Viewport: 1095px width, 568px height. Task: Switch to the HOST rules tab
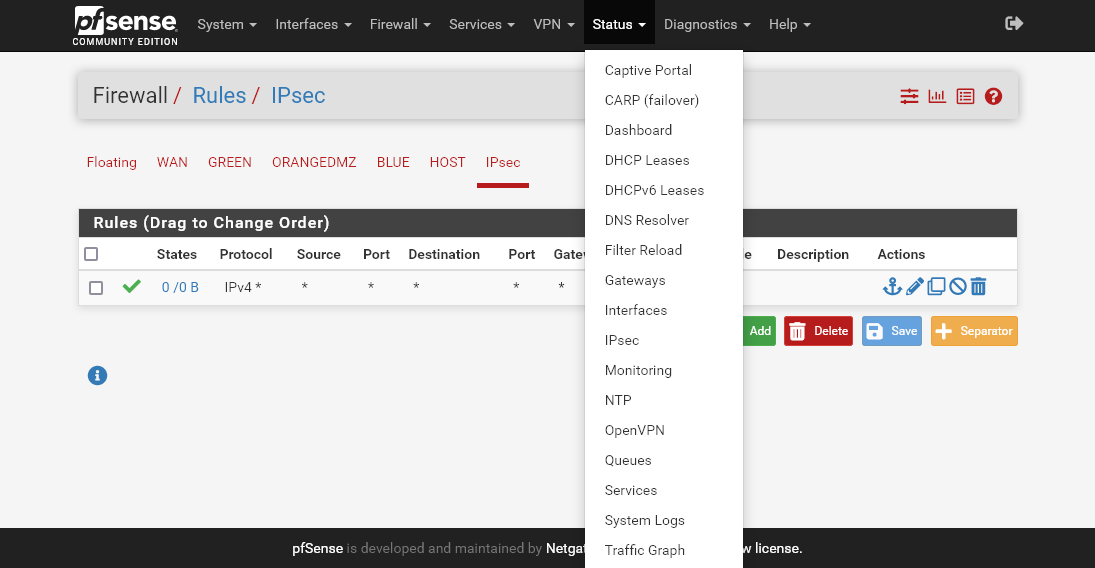(448, 163)
